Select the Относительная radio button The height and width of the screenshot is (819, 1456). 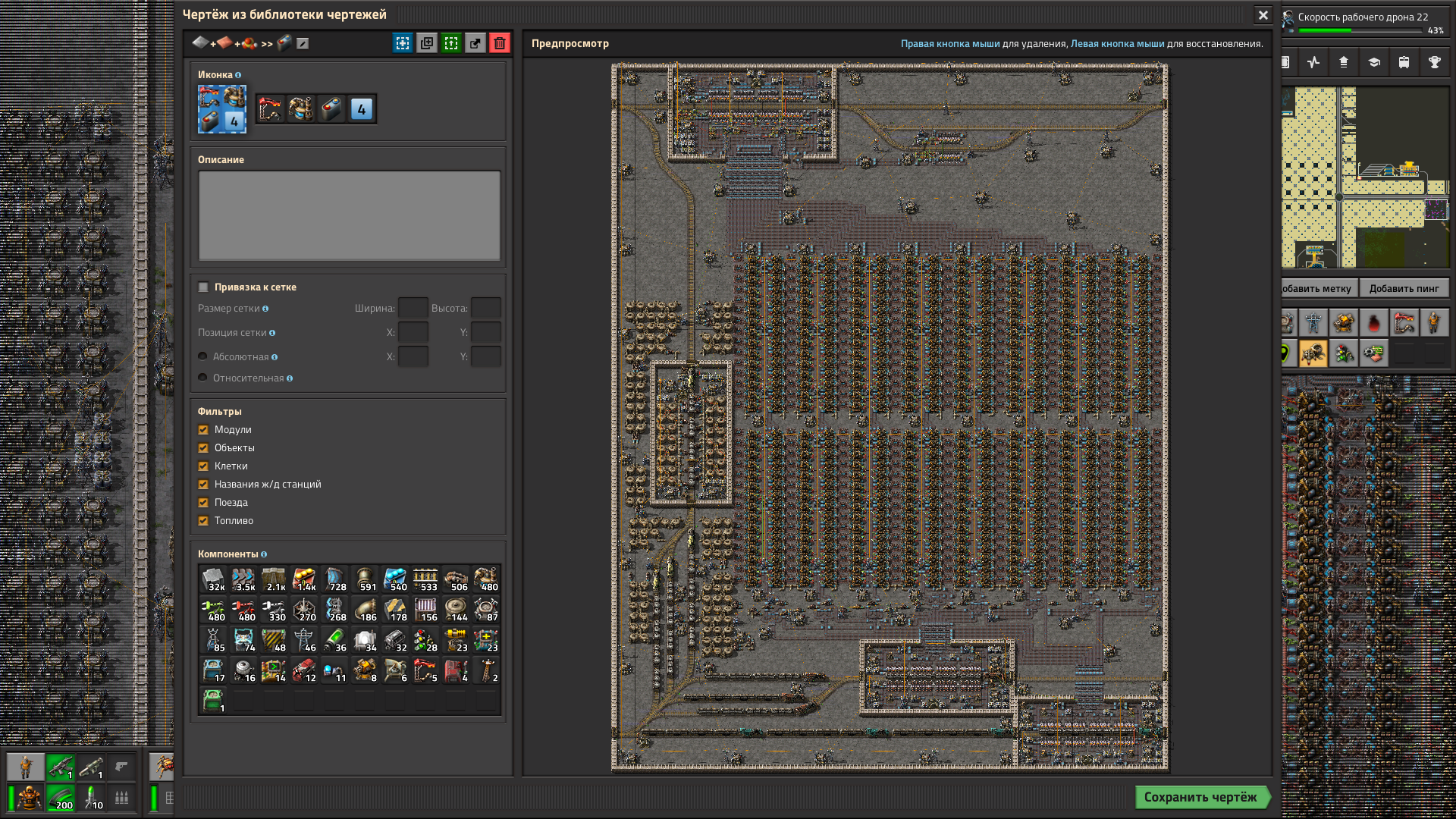coord(202,378)
